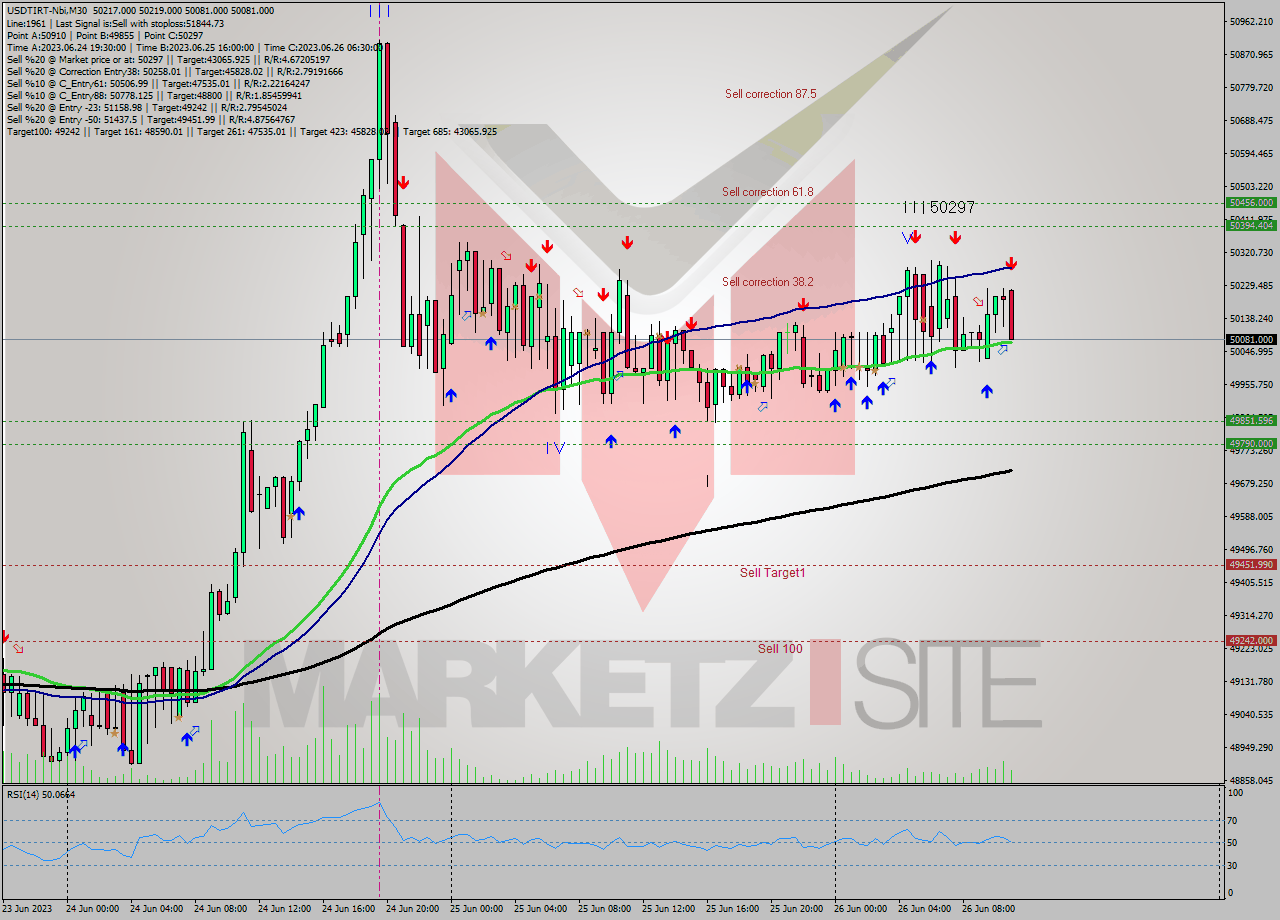Click blue V marker left of 50297 annotation
The width and height of the screenshot is (1280, 920).
point(906,238)
